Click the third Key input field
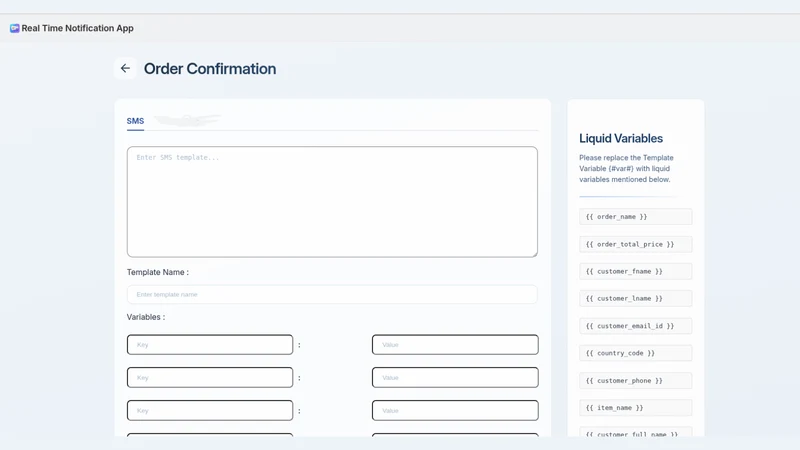Image resolution: width=800 pixels, height=450 pixels. tap(210, 411)
